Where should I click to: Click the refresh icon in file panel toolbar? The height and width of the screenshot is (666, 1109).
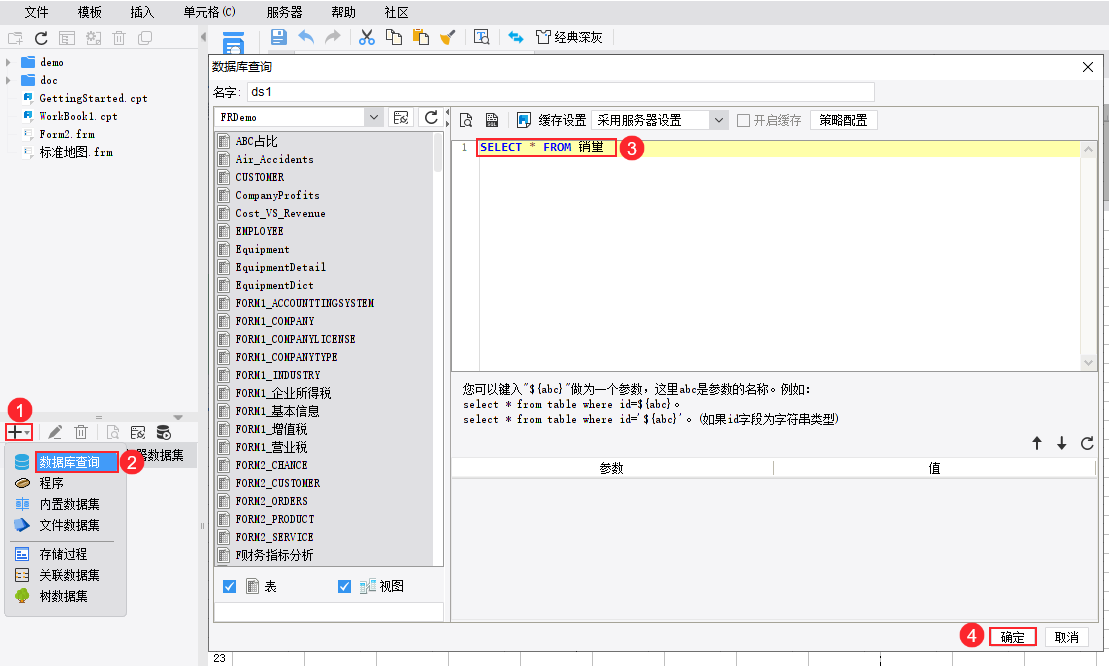tap(41, 38)
